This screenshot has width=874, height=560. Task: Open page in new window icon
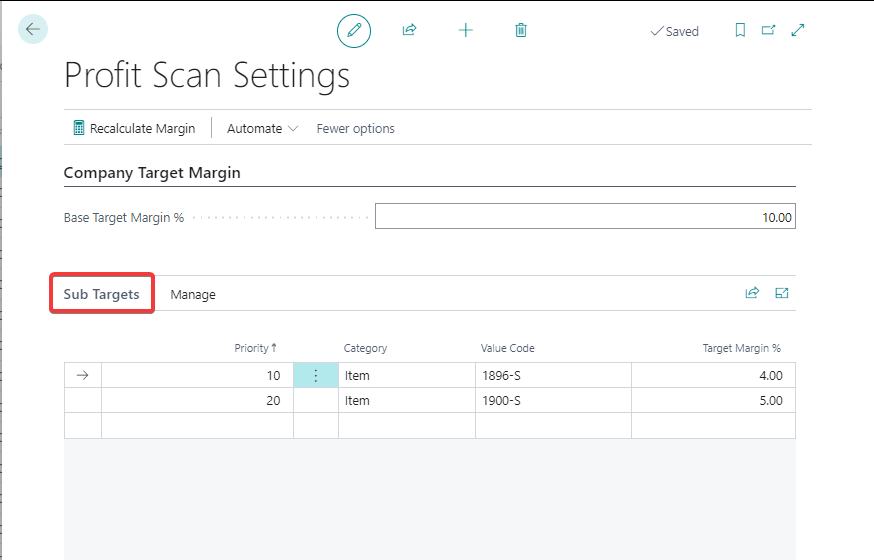[768, 31]
